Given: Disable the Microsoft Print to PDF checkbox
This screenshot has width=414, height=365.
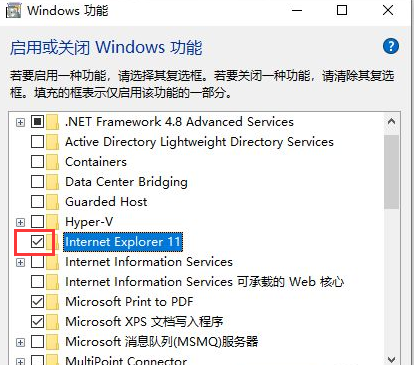Looking at the screenshot, I should [x=37, y=302].
